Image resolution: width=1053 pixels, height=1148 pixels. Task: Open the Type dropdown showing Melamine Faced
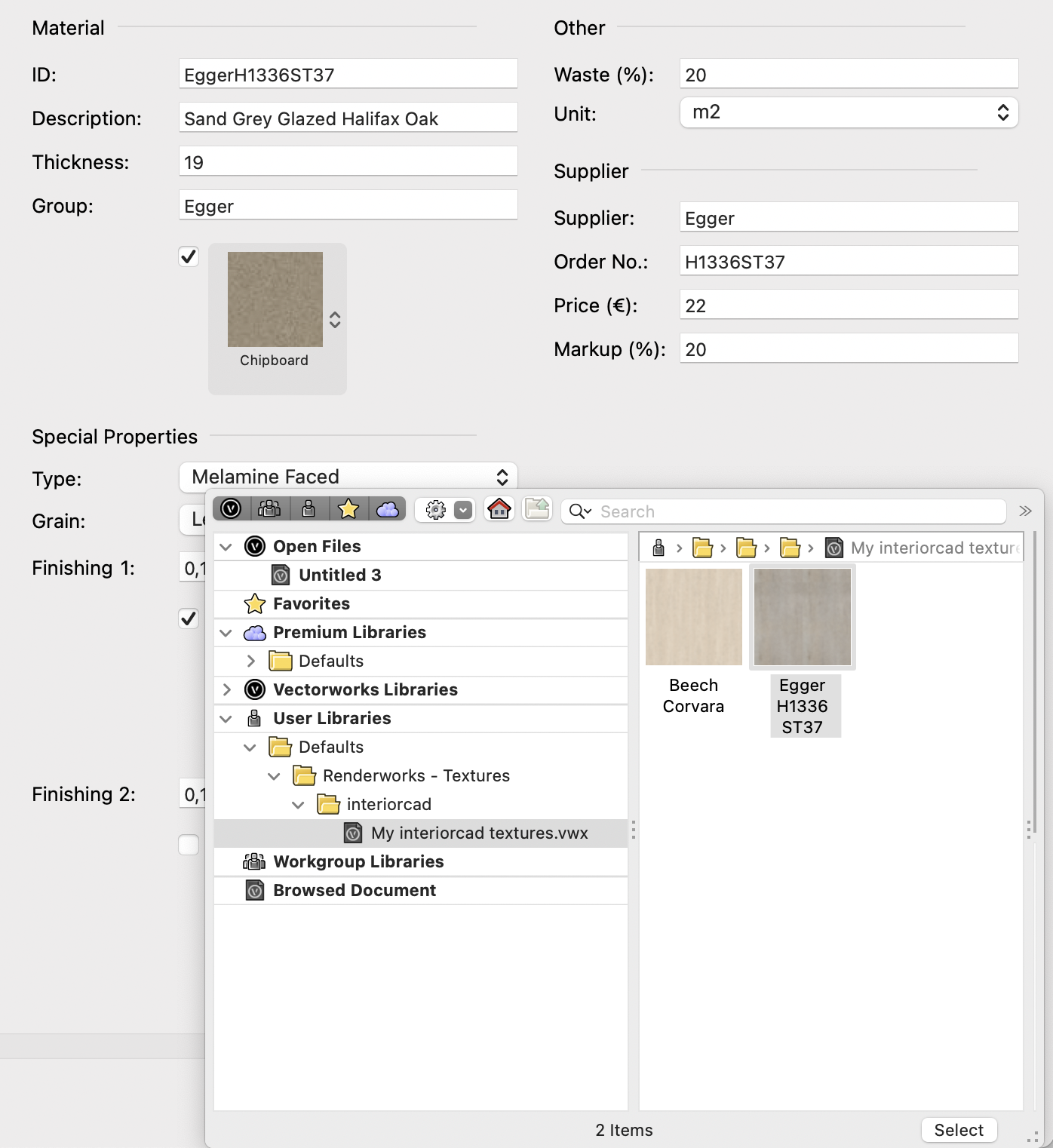click(348, 477)
